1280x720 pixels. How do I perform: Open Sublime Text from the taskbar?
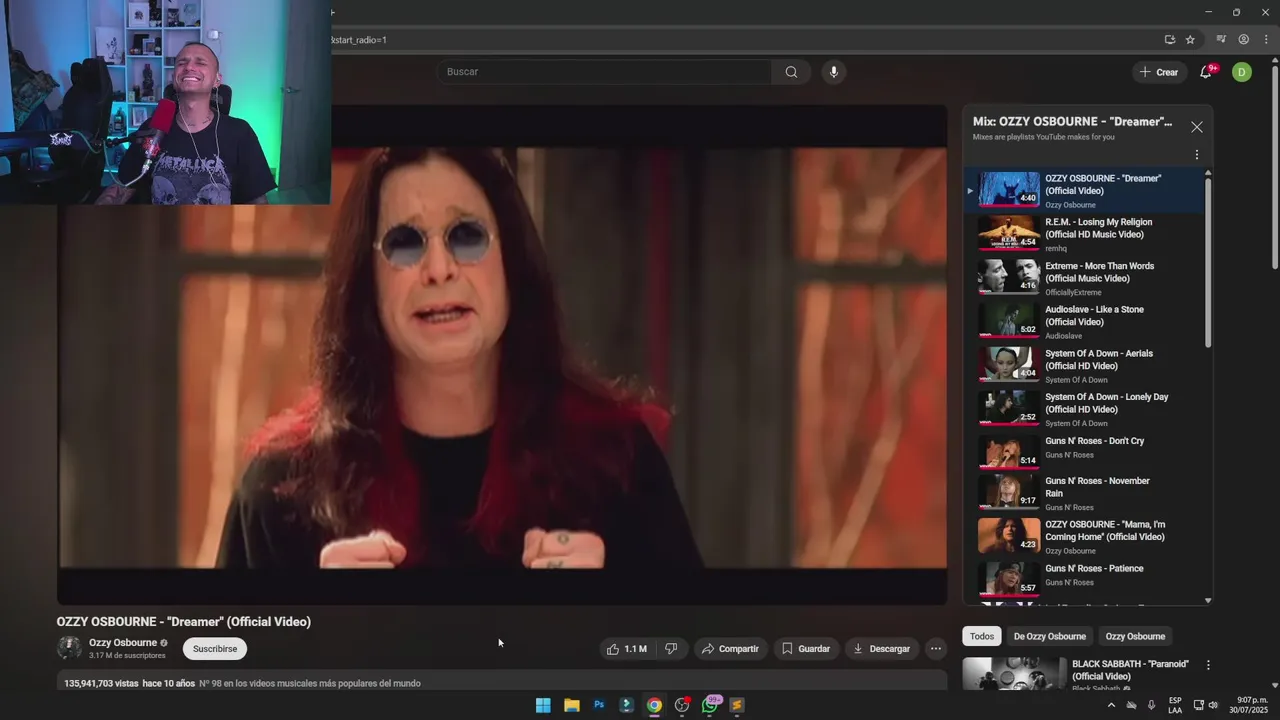point(737,705)
